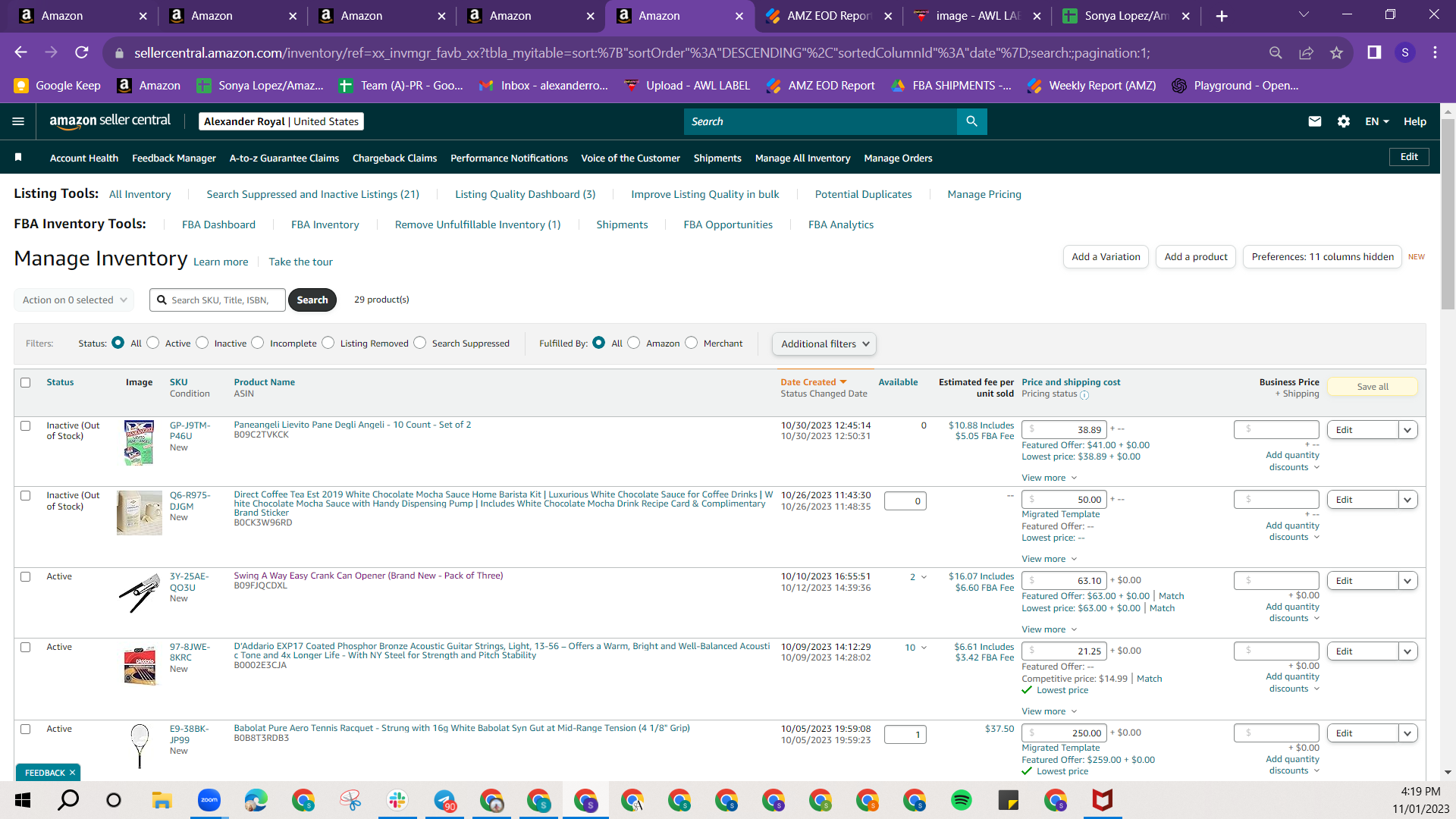Screen dimensions: 1456x819
Task: Open the Swing A Way can opener thumbnail
Action: pyautogui.click(x=140, y=593)
